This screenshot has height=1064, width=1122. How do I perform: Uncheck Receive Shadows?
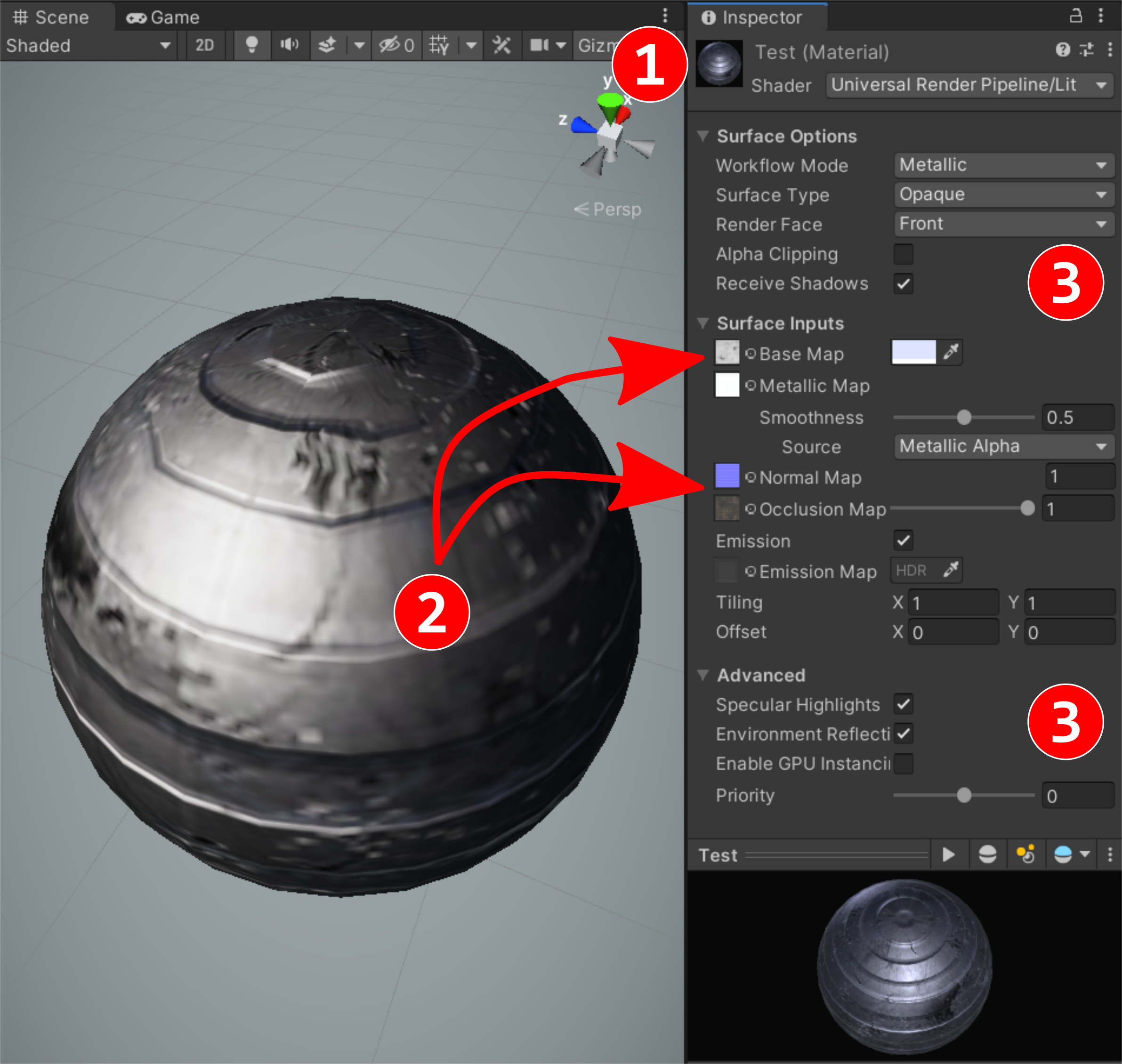903,283
